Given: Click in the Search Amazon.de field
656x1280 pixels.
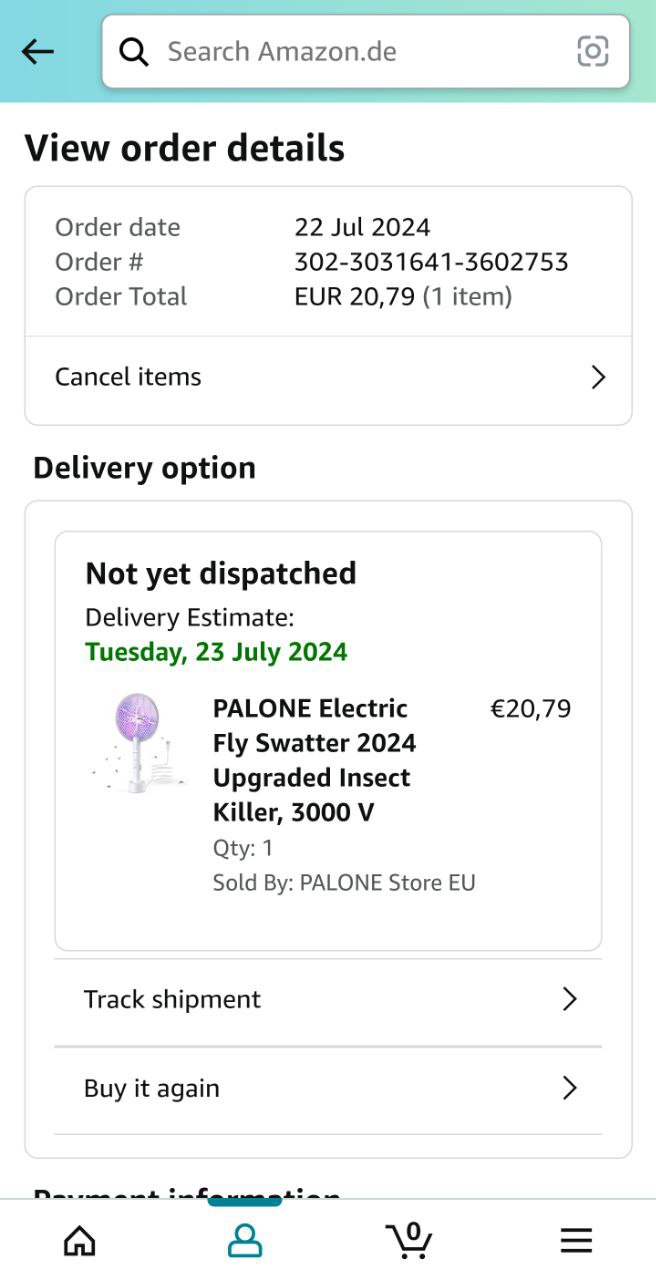Looking at the screenshot, I should [x=360, y=52].
